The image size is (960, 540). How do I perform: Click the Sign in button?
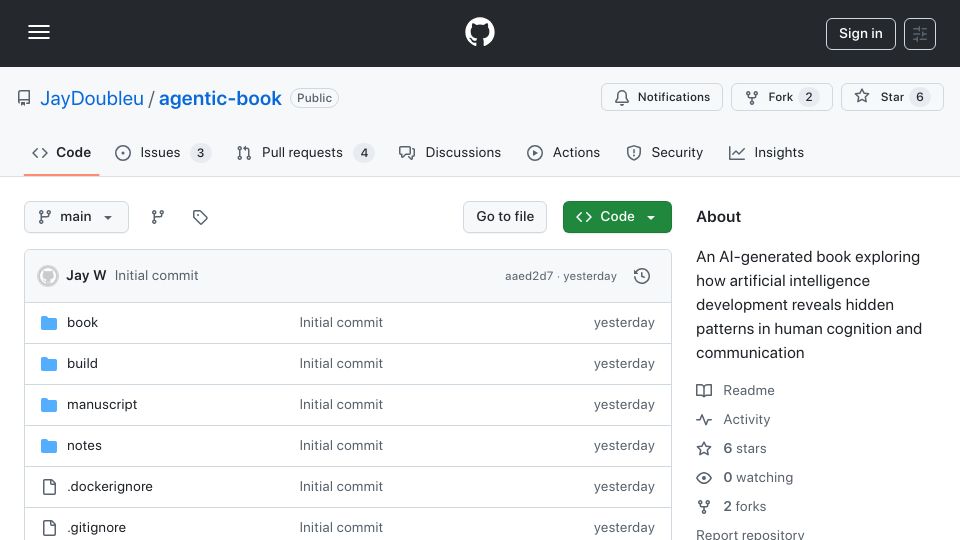[x=860, y=34]
